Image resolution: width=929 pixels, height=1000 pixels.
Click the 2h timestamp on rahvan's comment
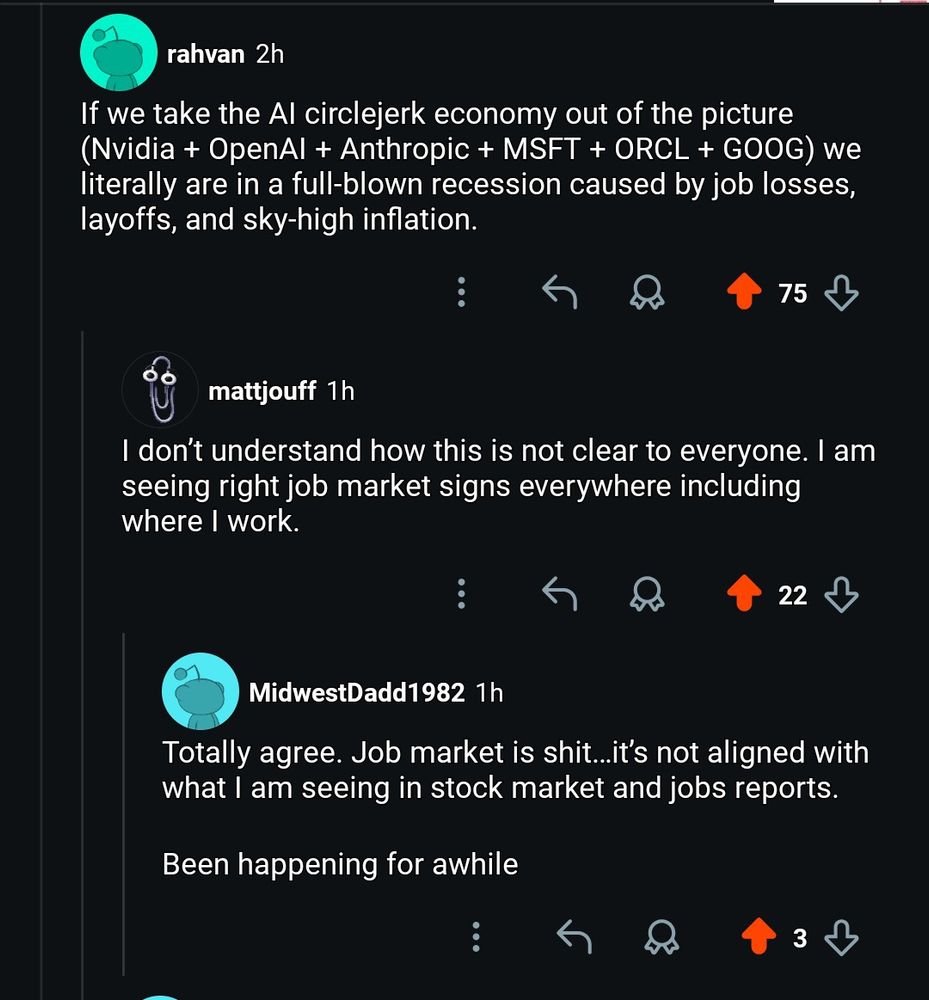pyautogui.click(x=268, y=54)
